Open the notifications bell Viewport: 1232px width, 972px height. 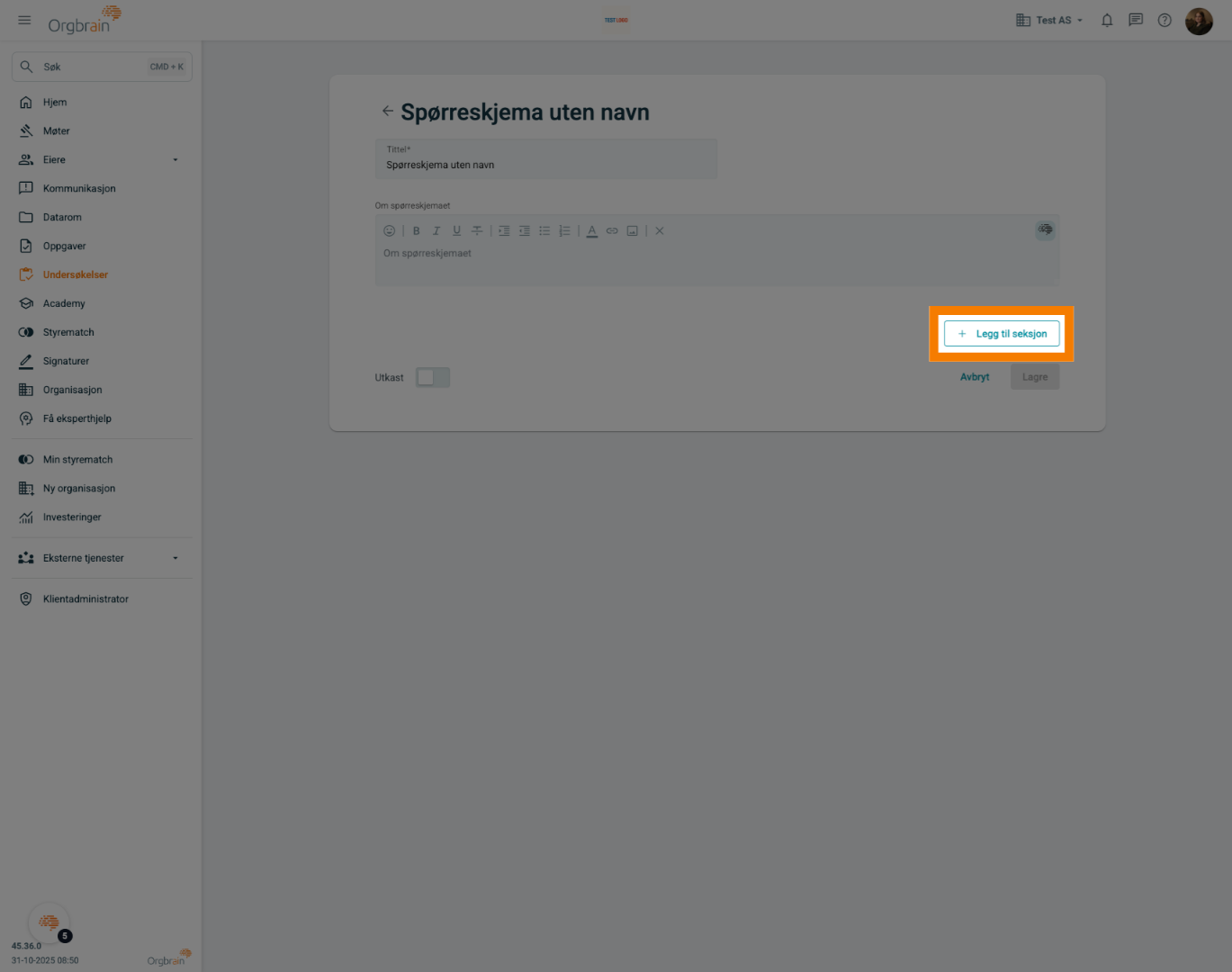[x=1107, y=20]
